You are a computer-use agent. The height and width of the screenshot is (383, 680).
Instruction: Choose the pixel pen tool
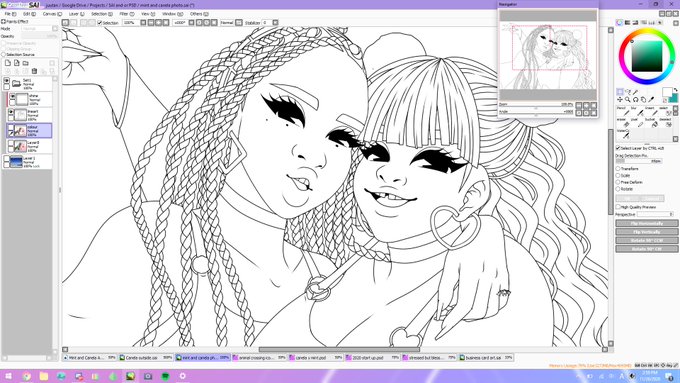click(x=637, y=123)
